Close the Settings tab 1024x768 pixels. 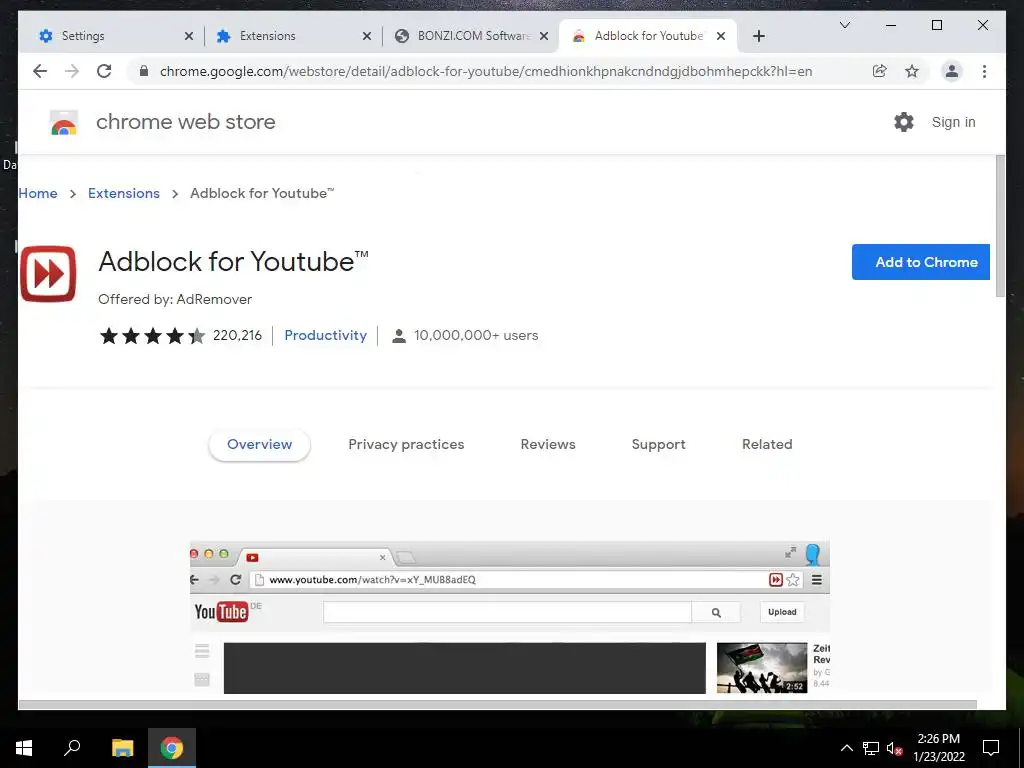[189, 36]
